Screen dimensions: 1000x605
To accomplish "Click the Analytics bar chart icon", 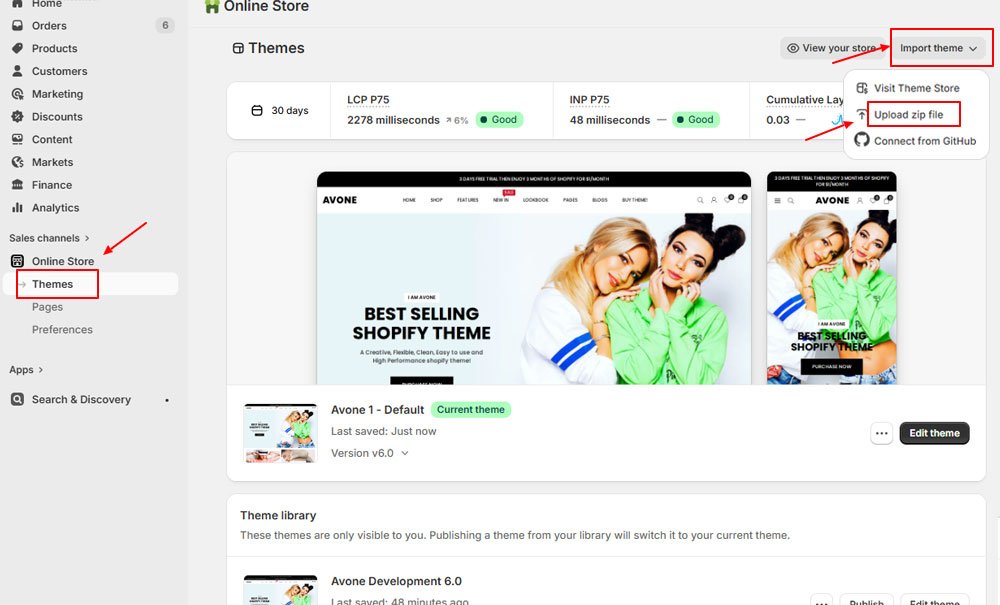I will pyautogui.click(x=17, y=208).
